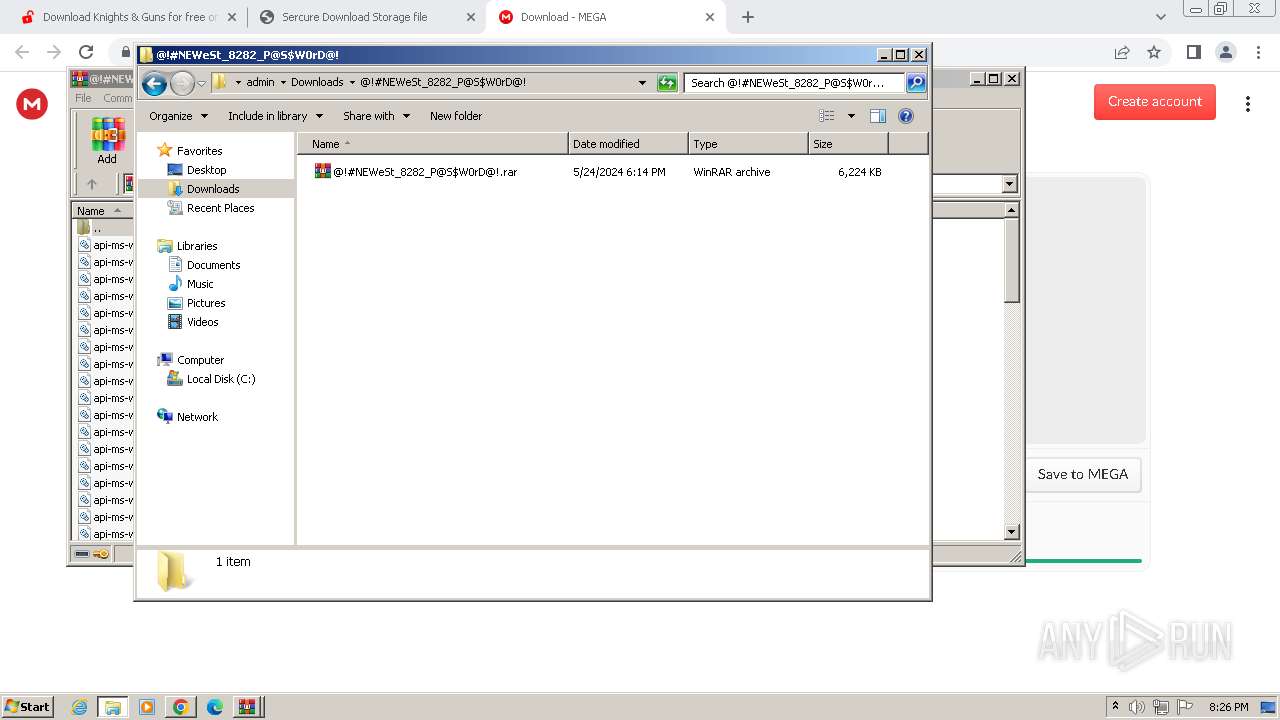Viewport: 1280px width, 720px height.
Task: Toggle the preview pane icon
Action: coord(878,116)
